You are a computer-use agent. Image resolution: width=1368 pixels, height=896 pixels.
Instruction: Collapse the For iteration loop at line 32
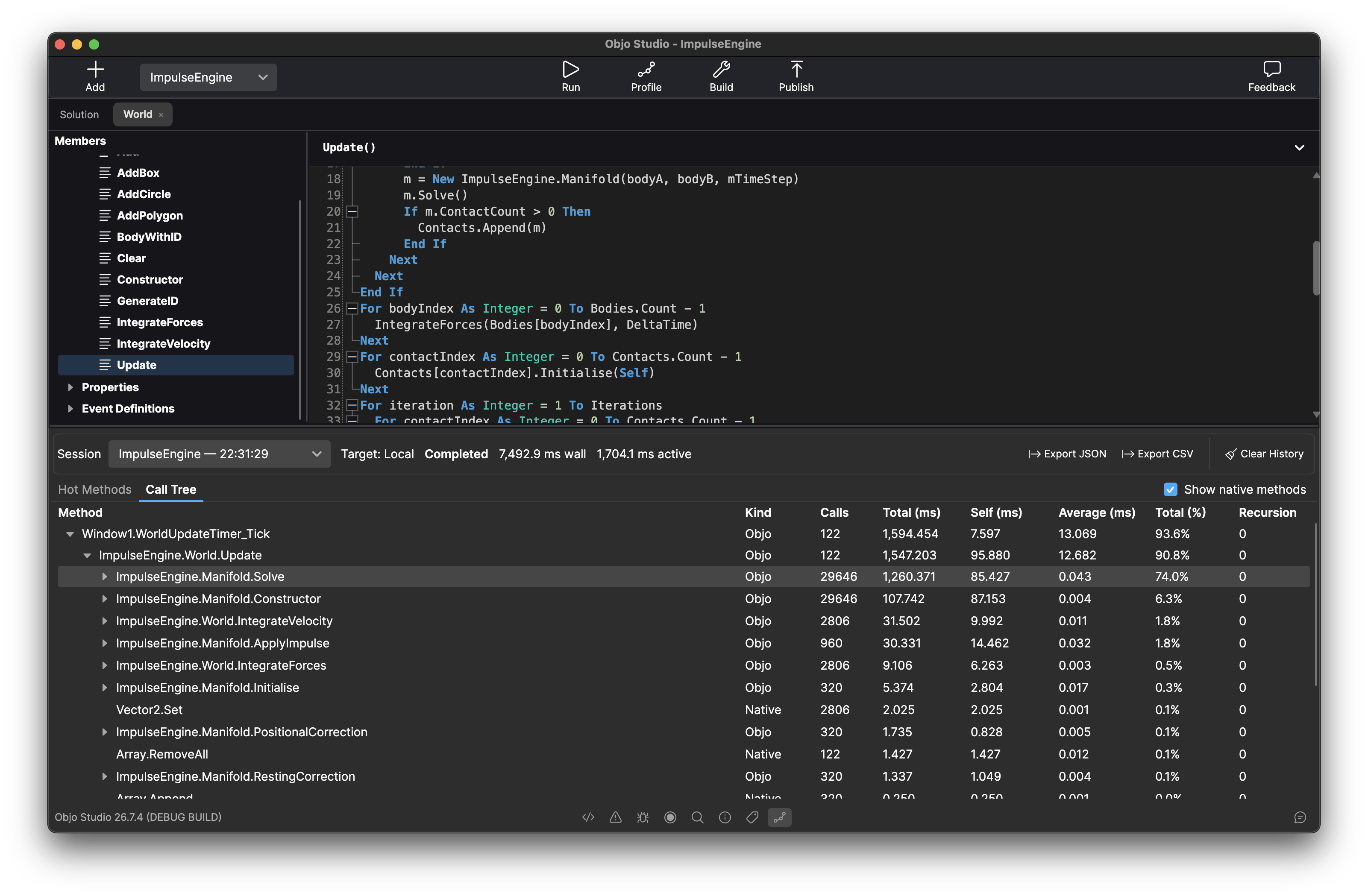(352, 405)
